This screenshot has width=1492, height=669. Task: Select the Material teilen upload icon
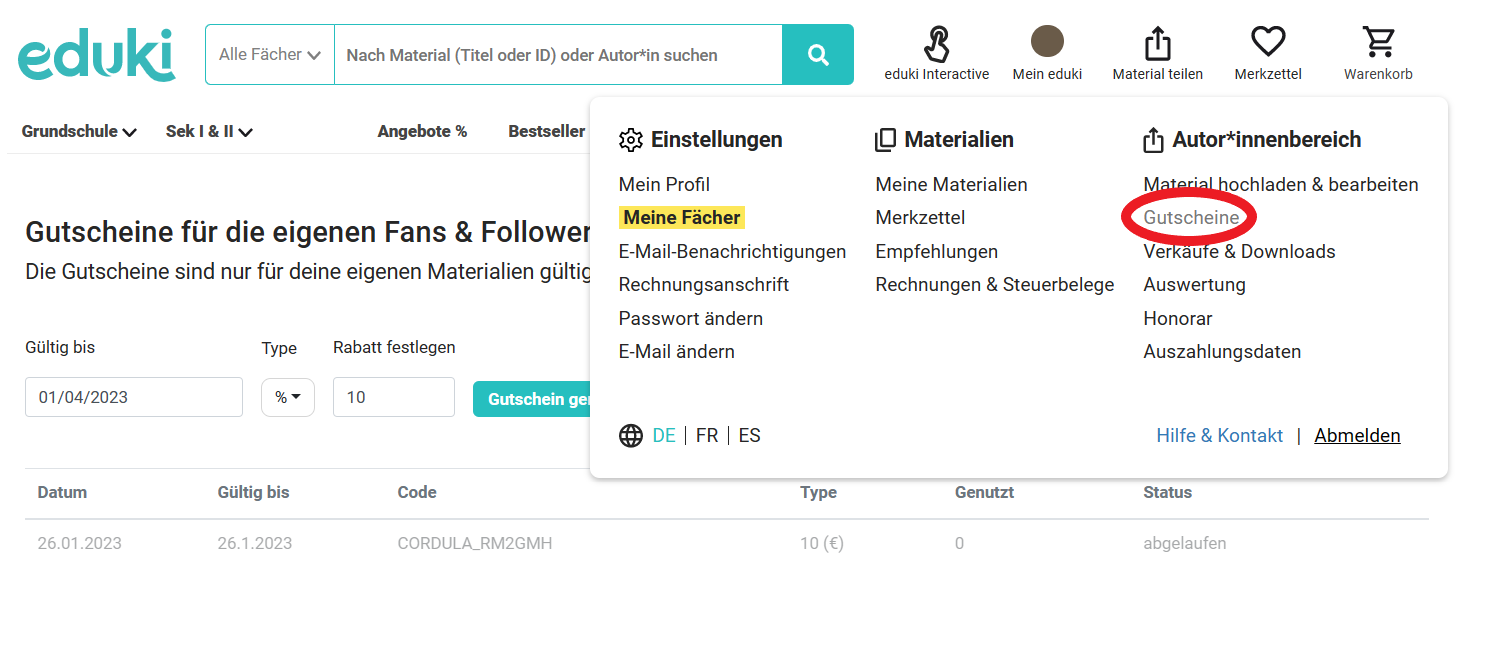click(1157, 42)
